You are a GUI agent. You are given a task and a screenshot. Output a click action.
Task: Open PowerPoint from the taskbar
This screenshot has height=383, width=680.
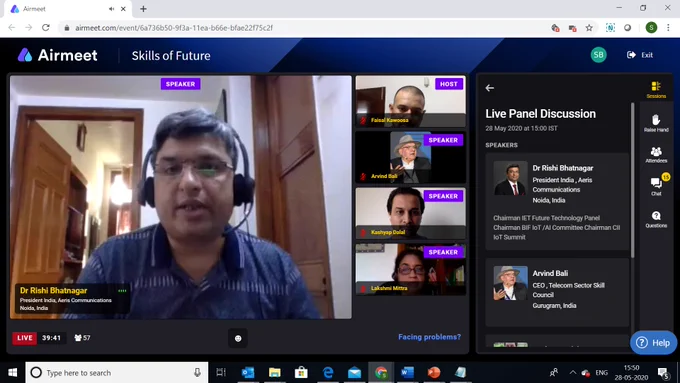[434, 373]
